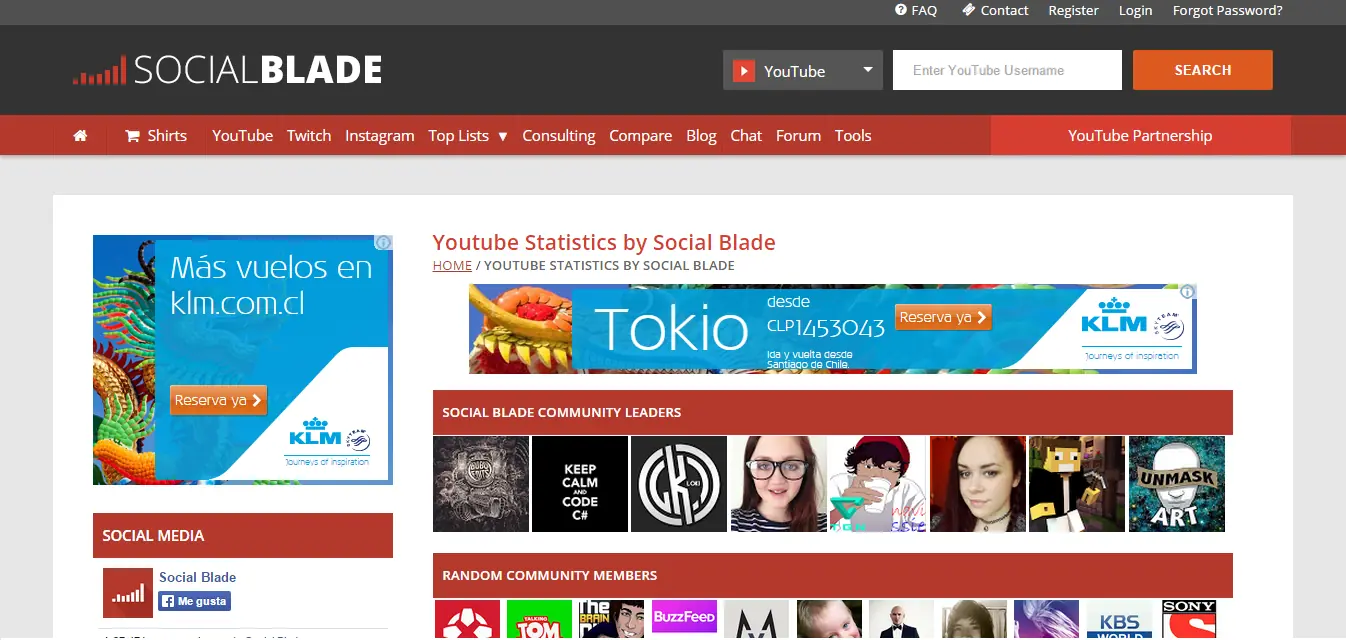Open the Keep Calm and Code C# avatar

pos(580,484)
